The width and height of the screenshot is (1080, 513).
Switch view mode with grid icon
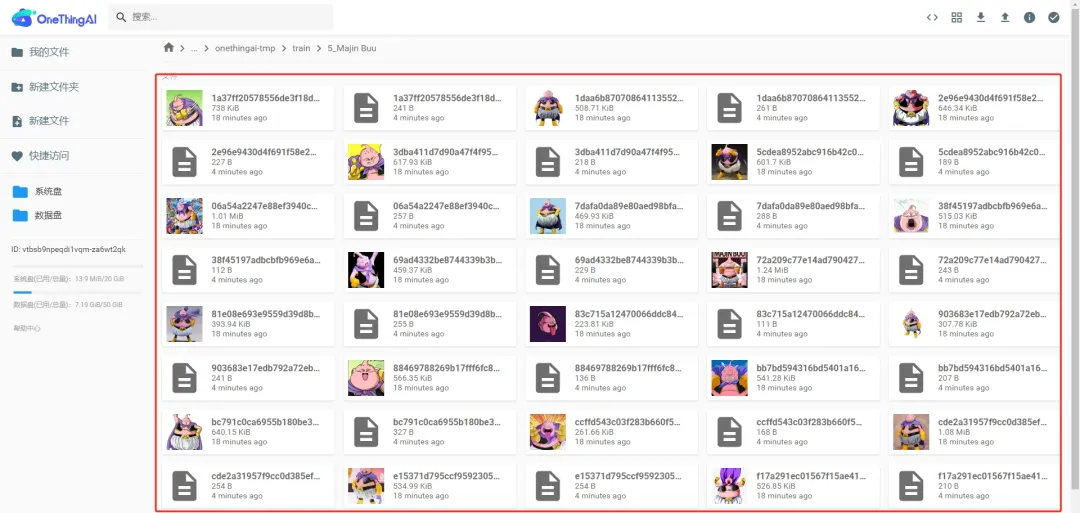957,17
